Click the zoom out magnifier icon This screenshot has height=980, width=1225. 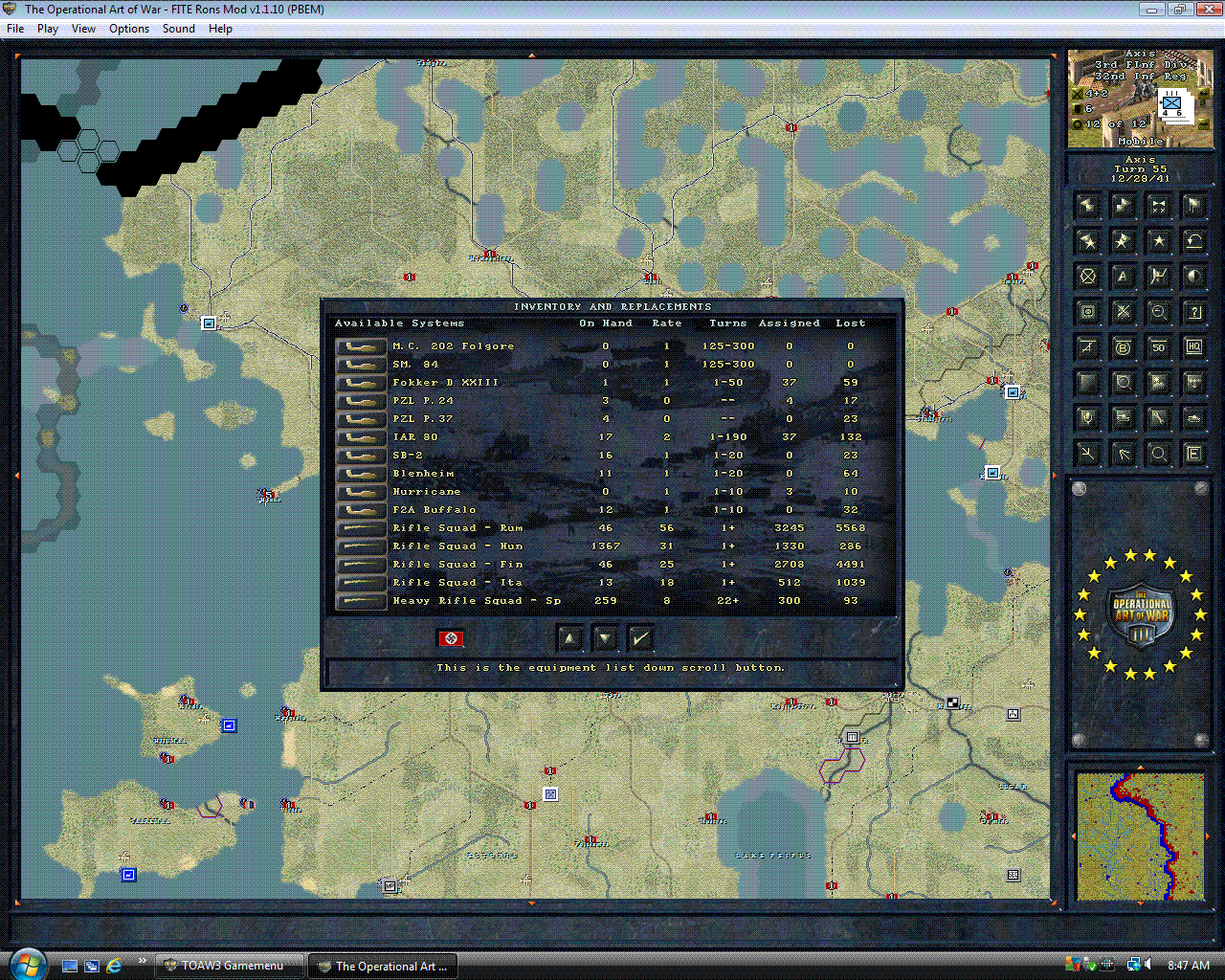[x=1159, y=312]
